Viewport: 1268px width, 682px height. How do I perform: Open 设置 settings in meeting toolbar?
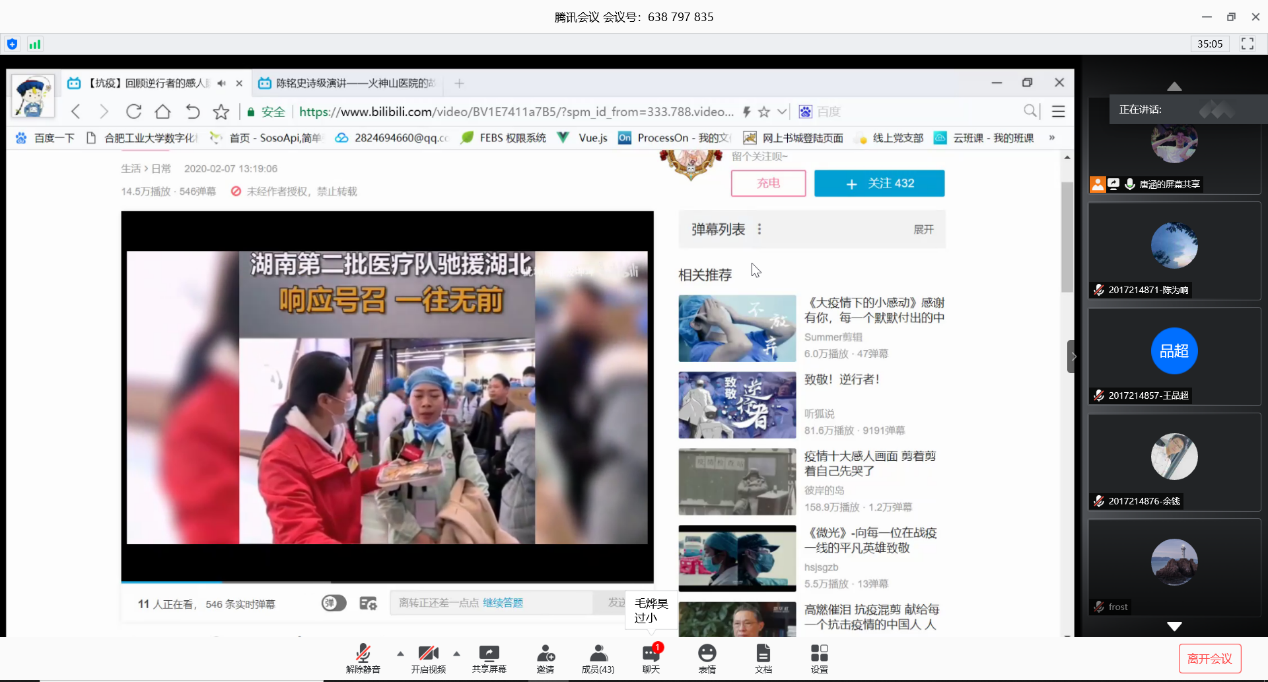click(x=819, y=658)
